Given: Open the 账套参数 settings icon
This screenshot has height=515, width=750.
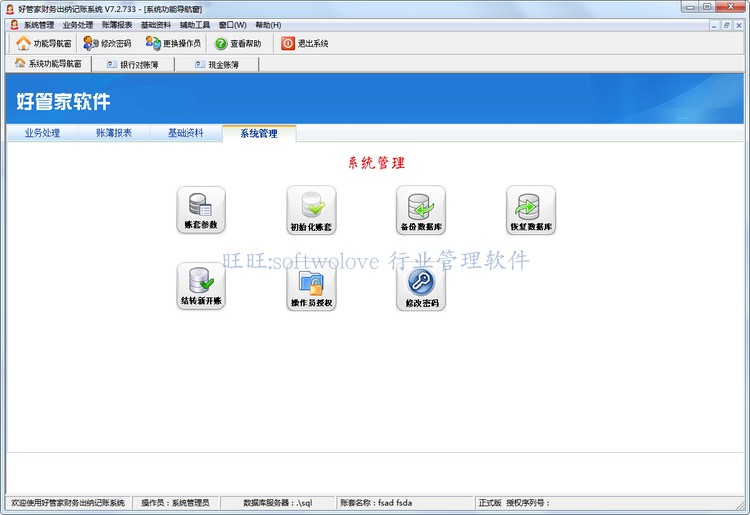Looking at the screenshot, I should coord(201,210).
